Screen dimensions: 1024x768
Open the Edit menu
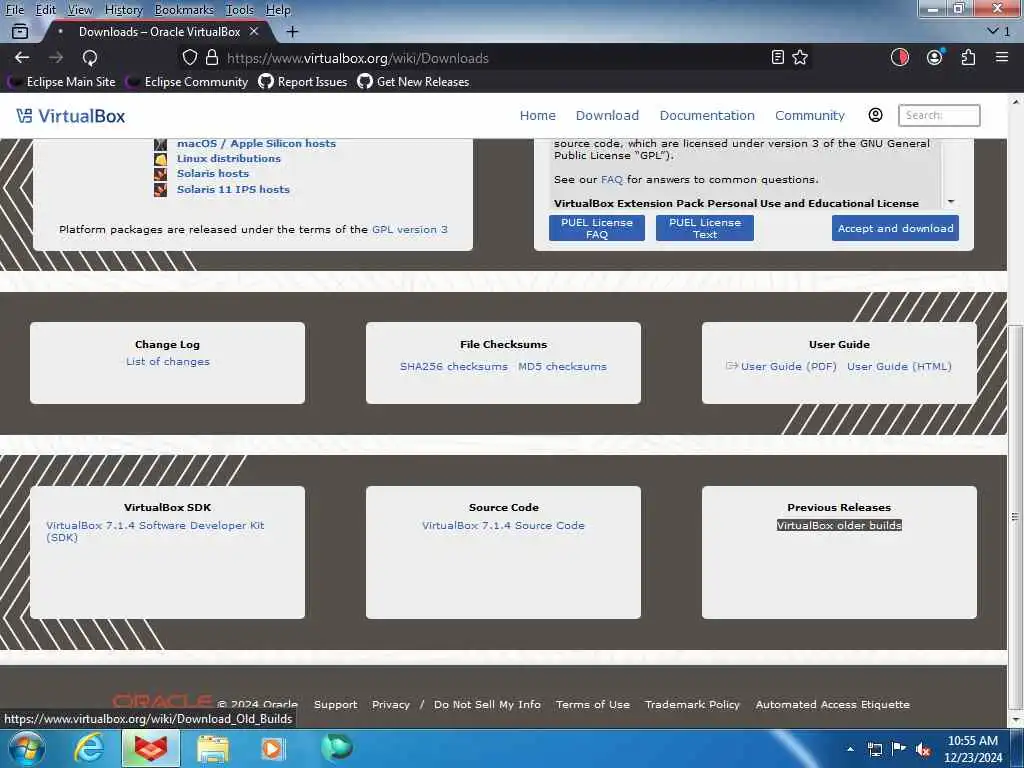tap(46, 10)
